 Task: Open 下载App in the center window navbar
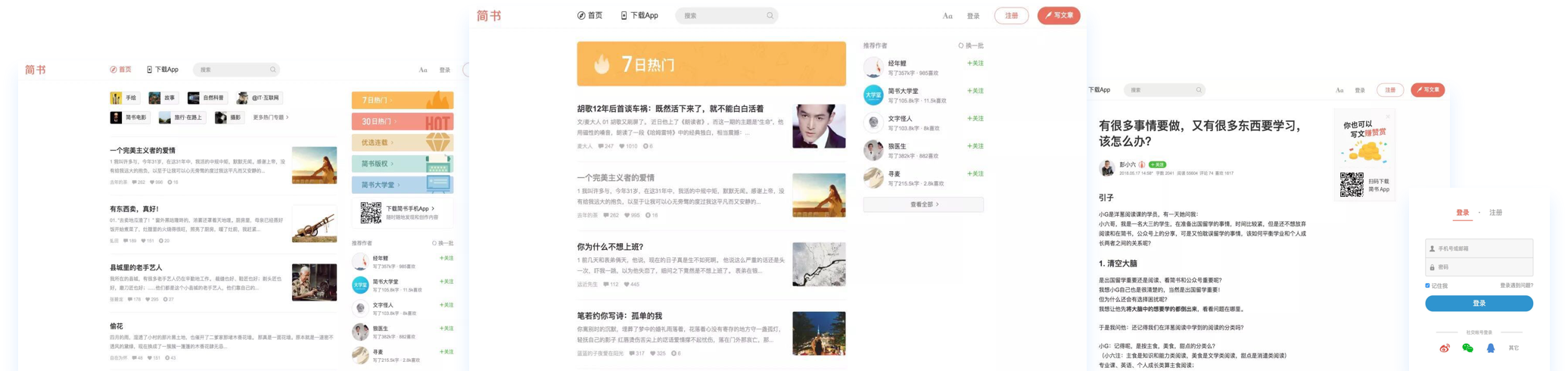pos(639,16)
